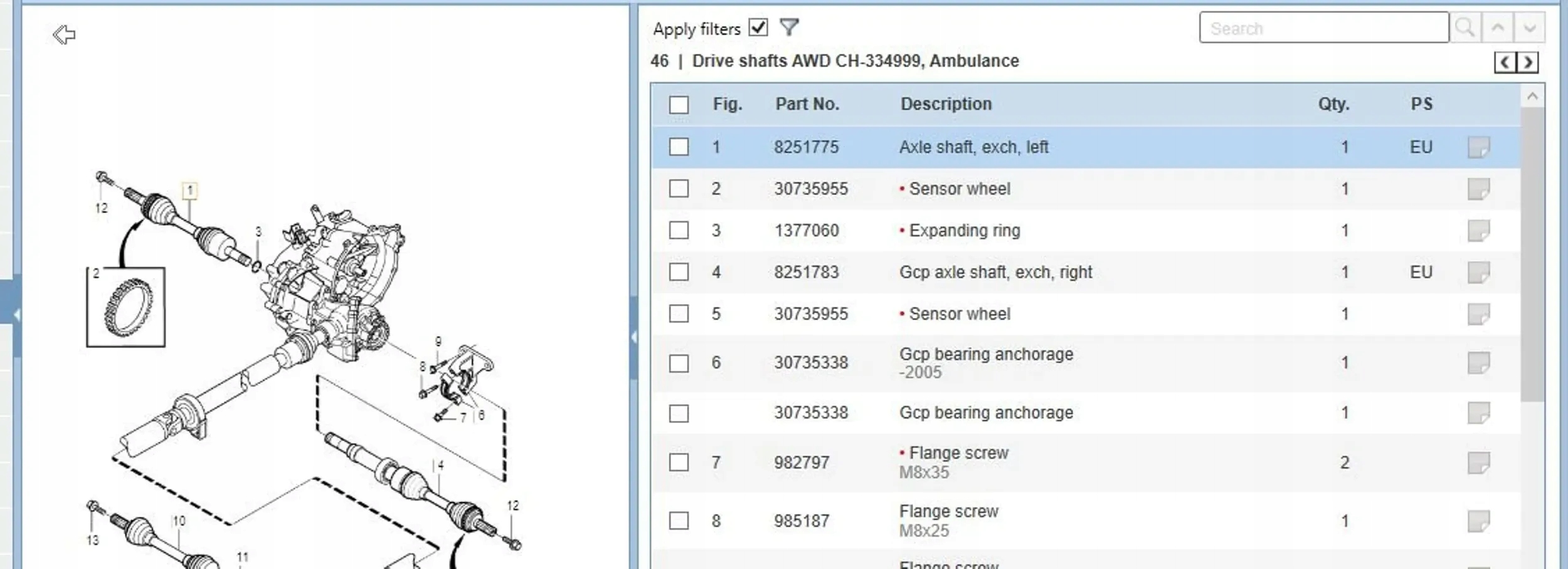Go to next search result with down chevron

coord(1530,28)
